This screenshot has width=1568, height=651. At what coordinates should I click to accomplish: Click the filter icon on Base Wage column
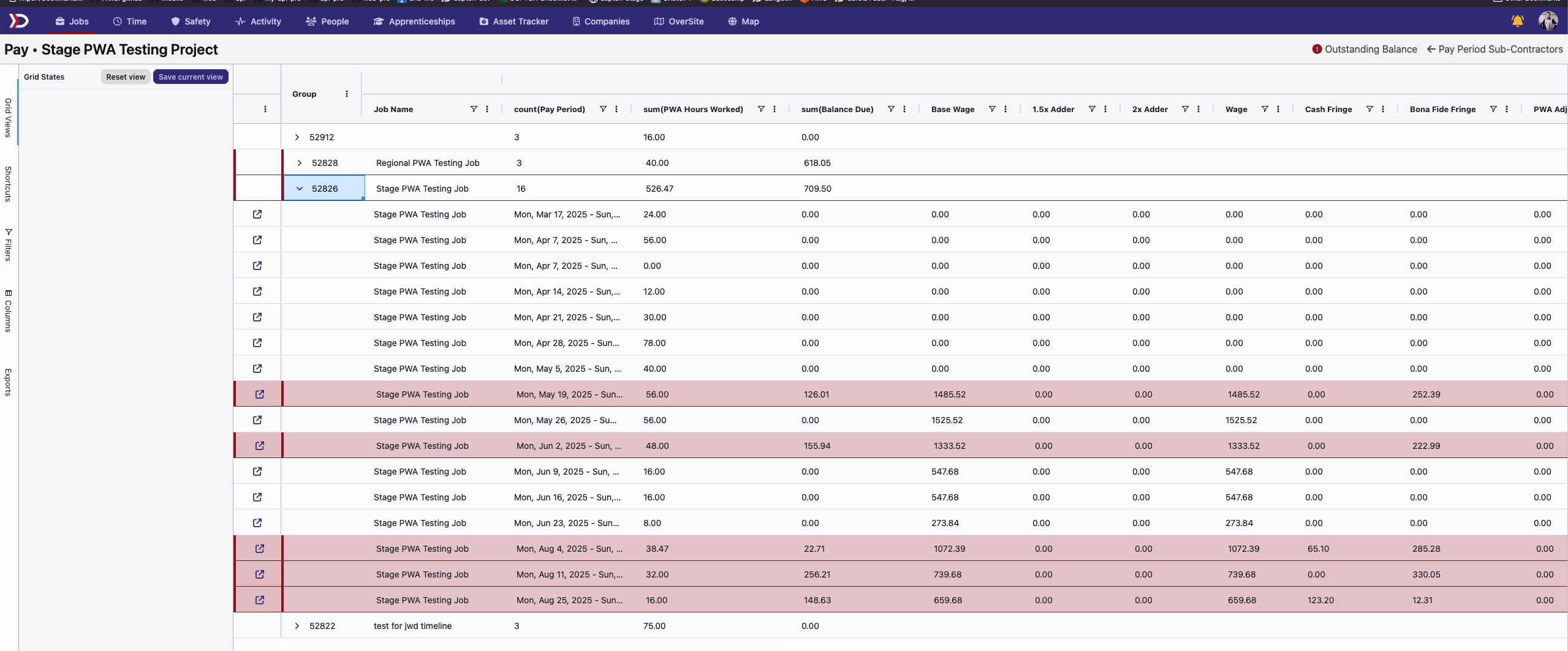[x=992, y=109]
